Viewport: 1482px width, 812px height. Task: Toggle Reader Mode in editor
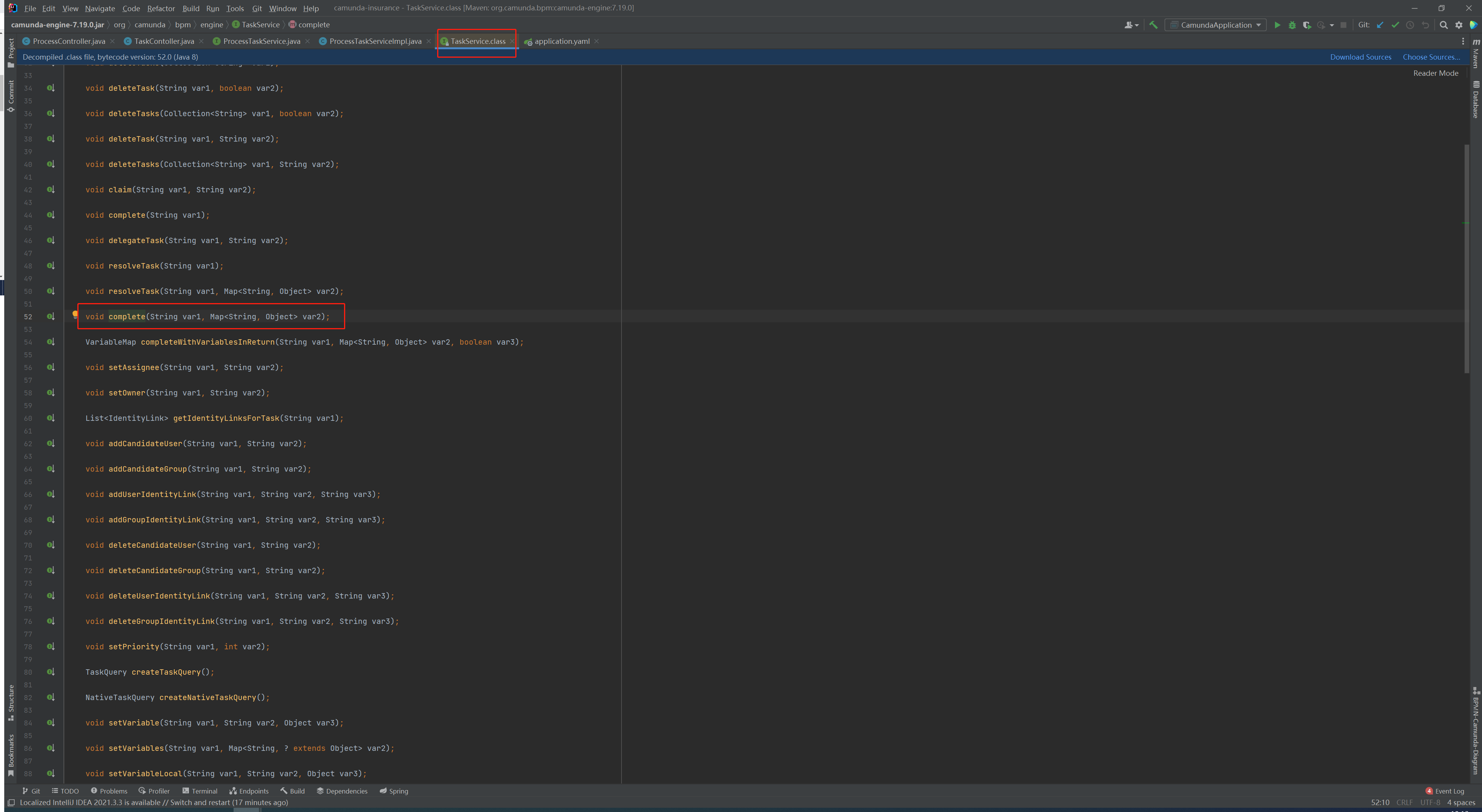click(1435, 73)
